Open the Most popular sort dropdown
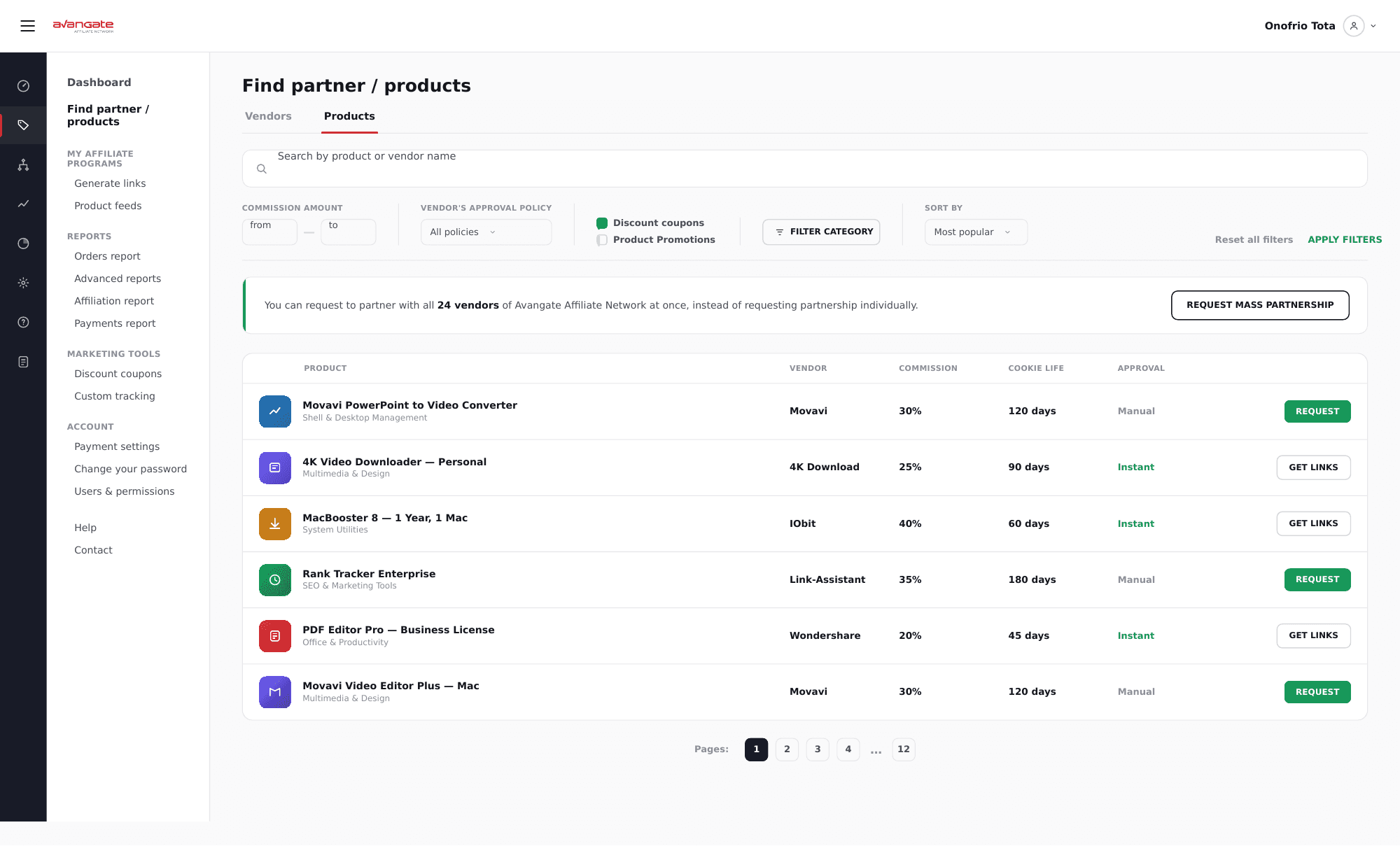 coord(976,232)
